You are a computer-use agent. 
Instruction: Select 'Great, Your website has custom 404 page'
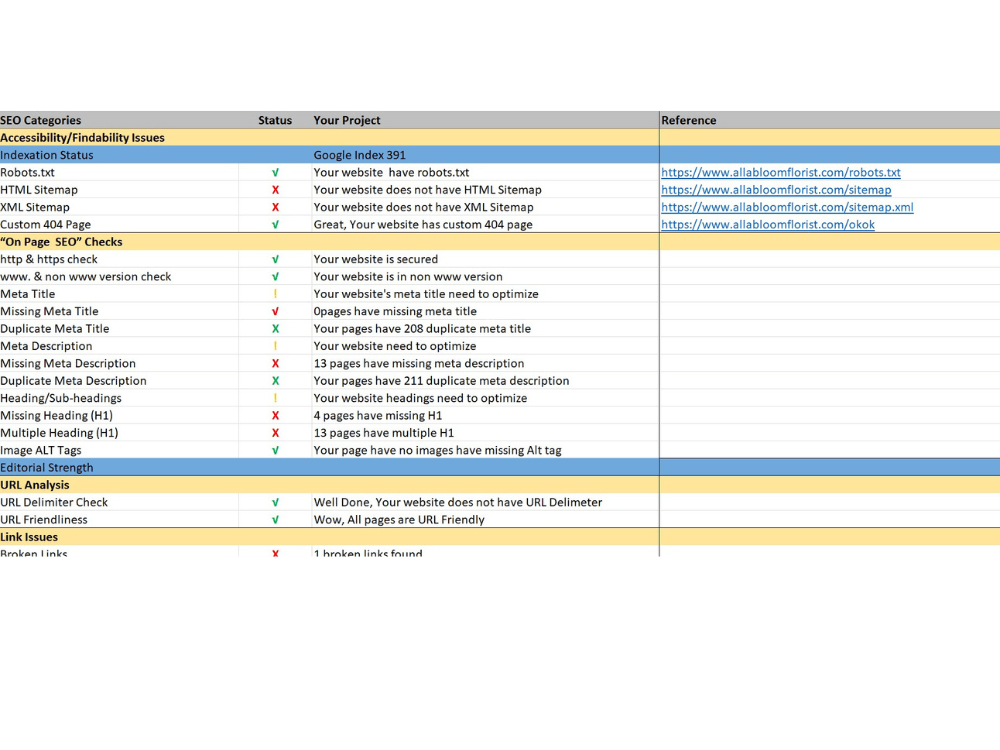(485, 224)
